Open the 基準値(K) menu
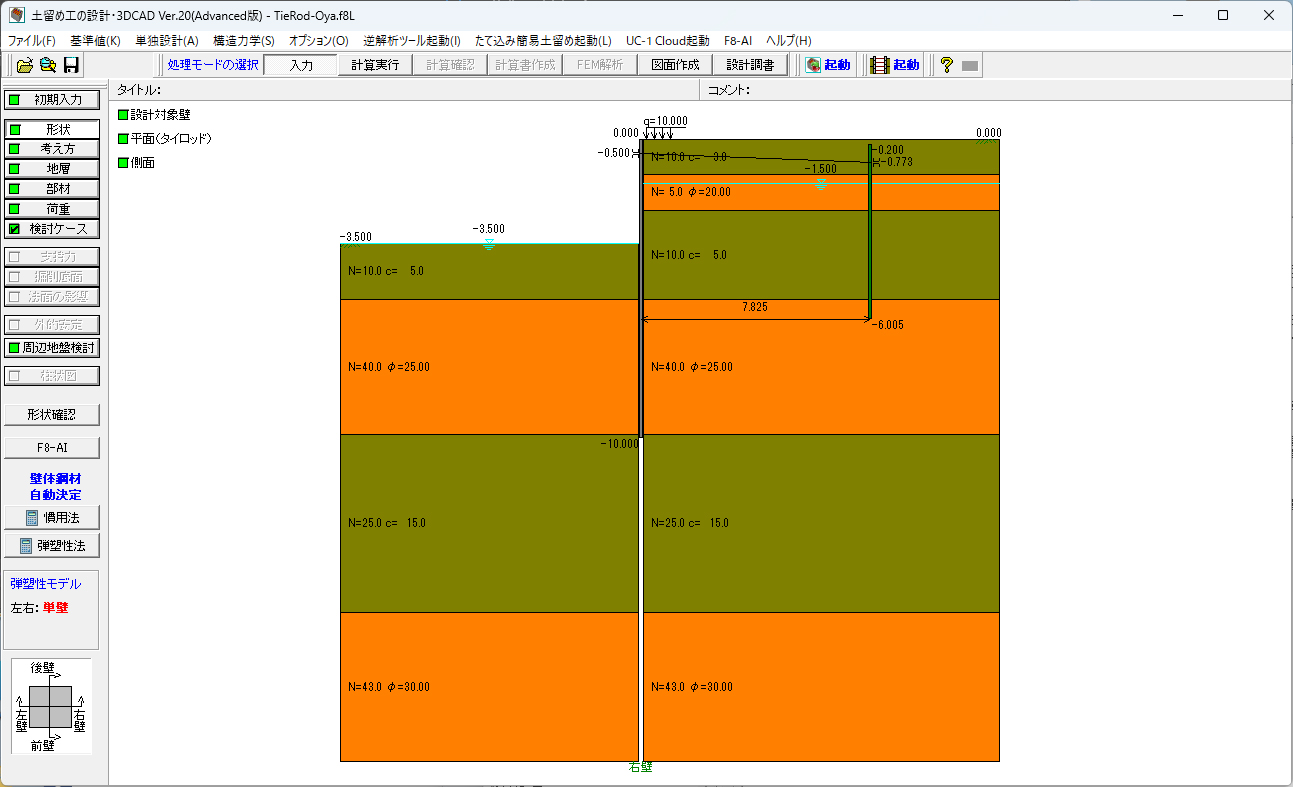 point(95,41)
